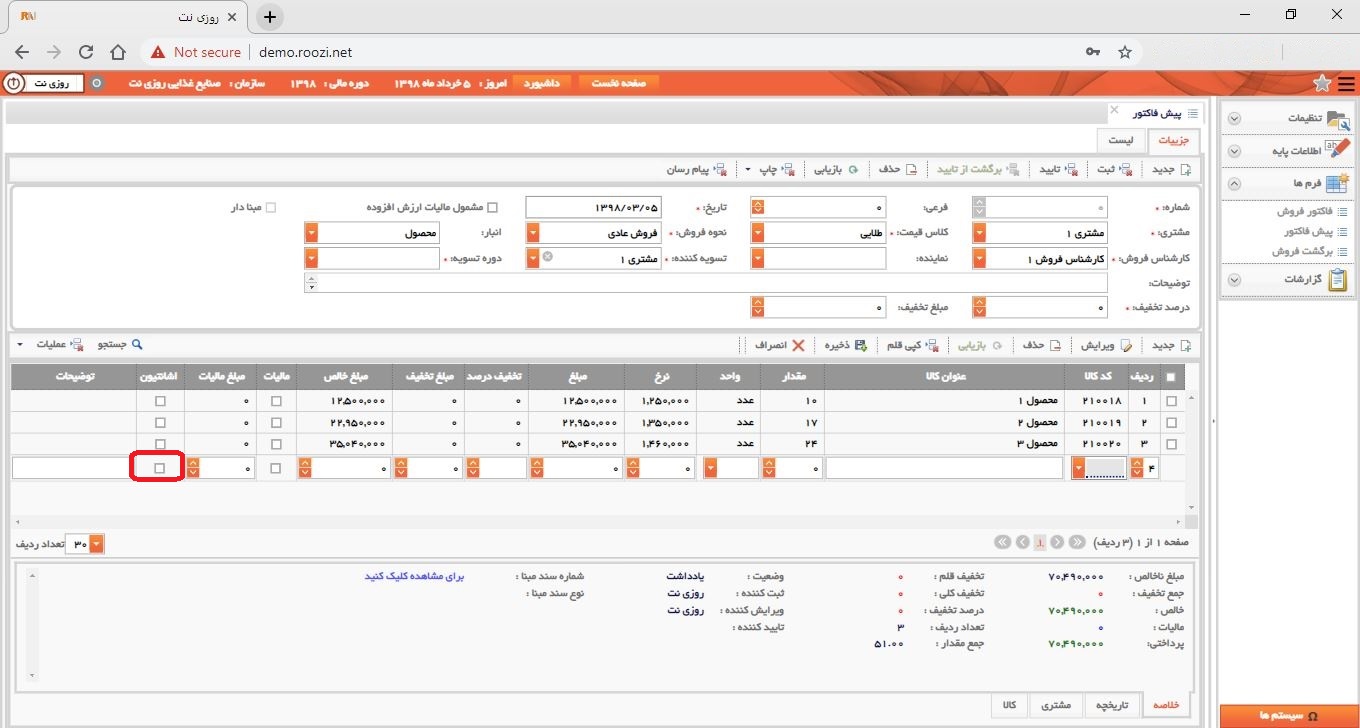This screenshot has width=1360, height=728.
Task: Click the حذف icon next to برگشت از تایید
Action: (911, 169)
